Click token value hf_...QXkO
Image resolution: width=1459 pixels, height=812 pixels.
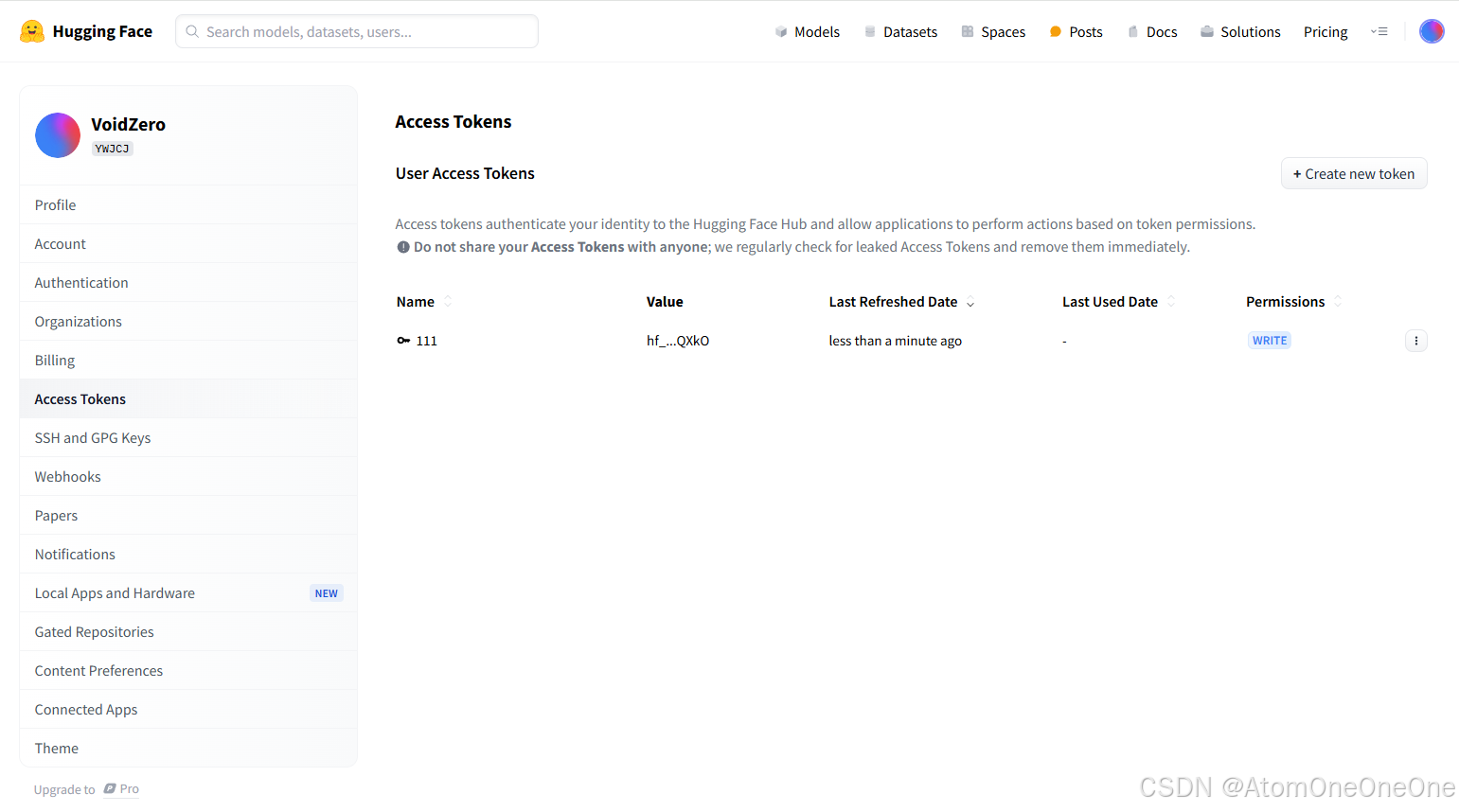pos(678,341)
